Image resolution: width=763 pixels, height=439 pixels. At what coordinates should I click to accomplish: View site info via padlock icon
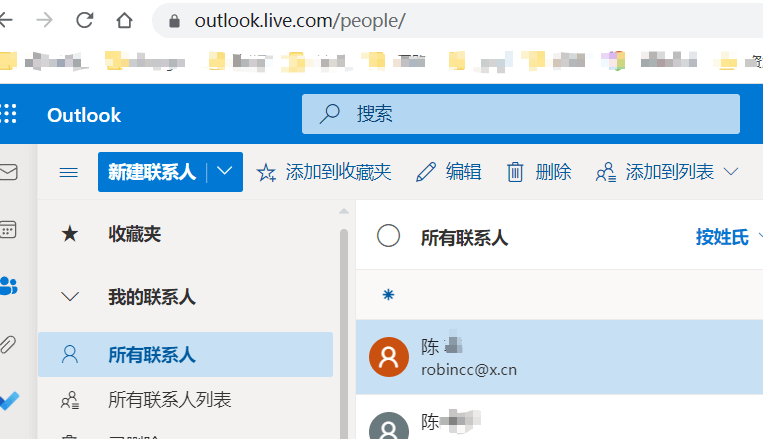tap(174, 21)
